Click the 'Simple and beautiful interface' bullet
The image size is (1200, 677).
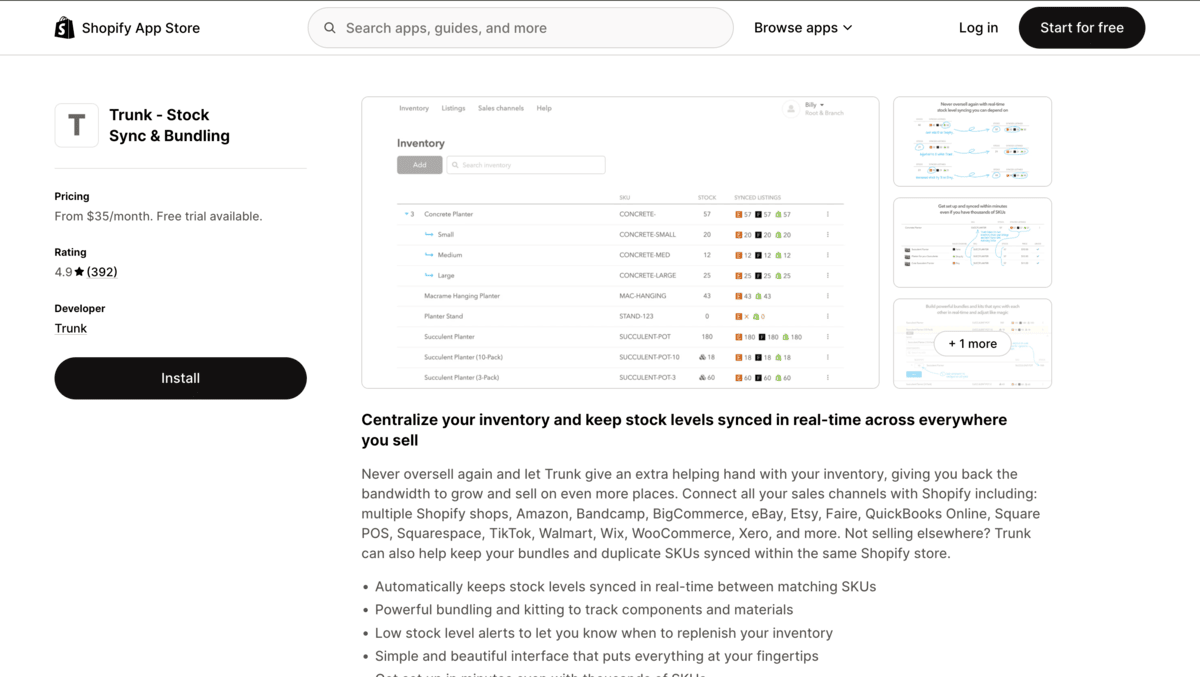[597, 656]
